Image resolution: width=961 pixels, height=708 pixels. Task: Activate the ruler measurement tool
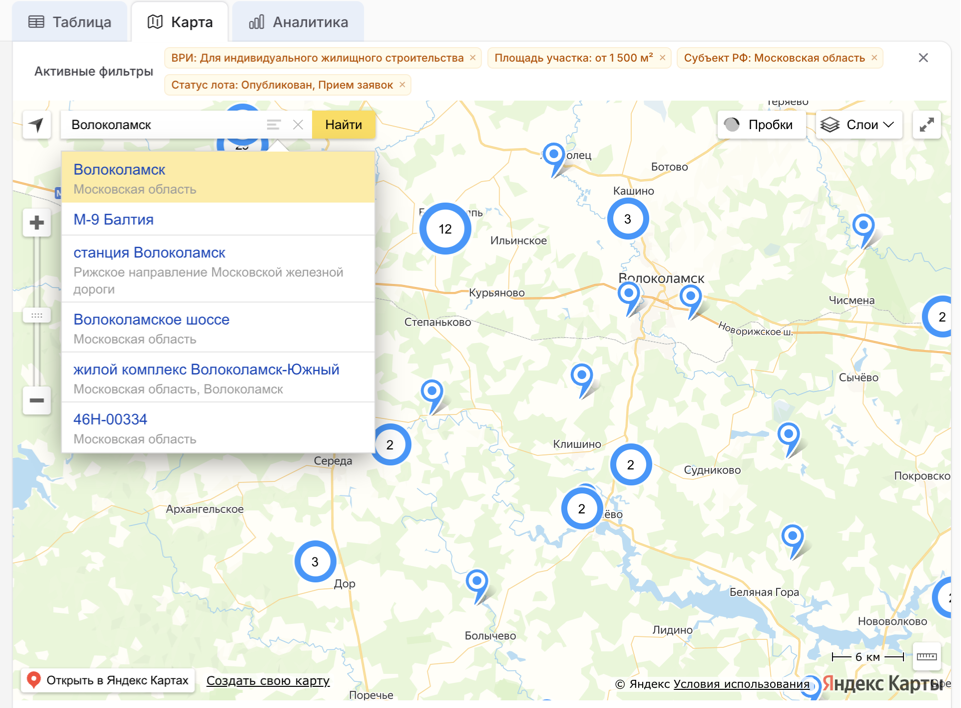(927, 657)
